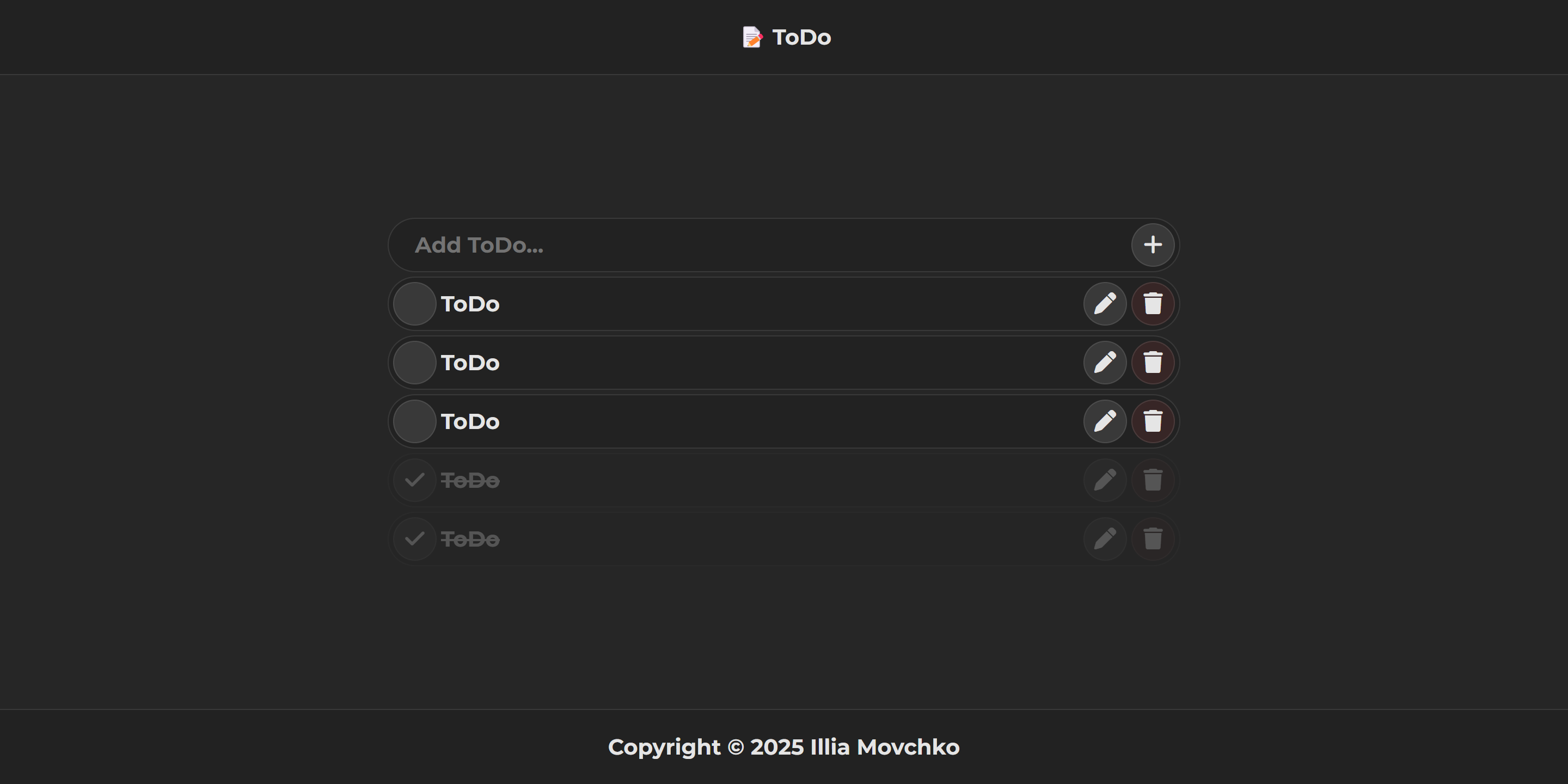The image size is (1568, 784).
Task: Edit the last completed ToDo
Action: pos(1105,538)
